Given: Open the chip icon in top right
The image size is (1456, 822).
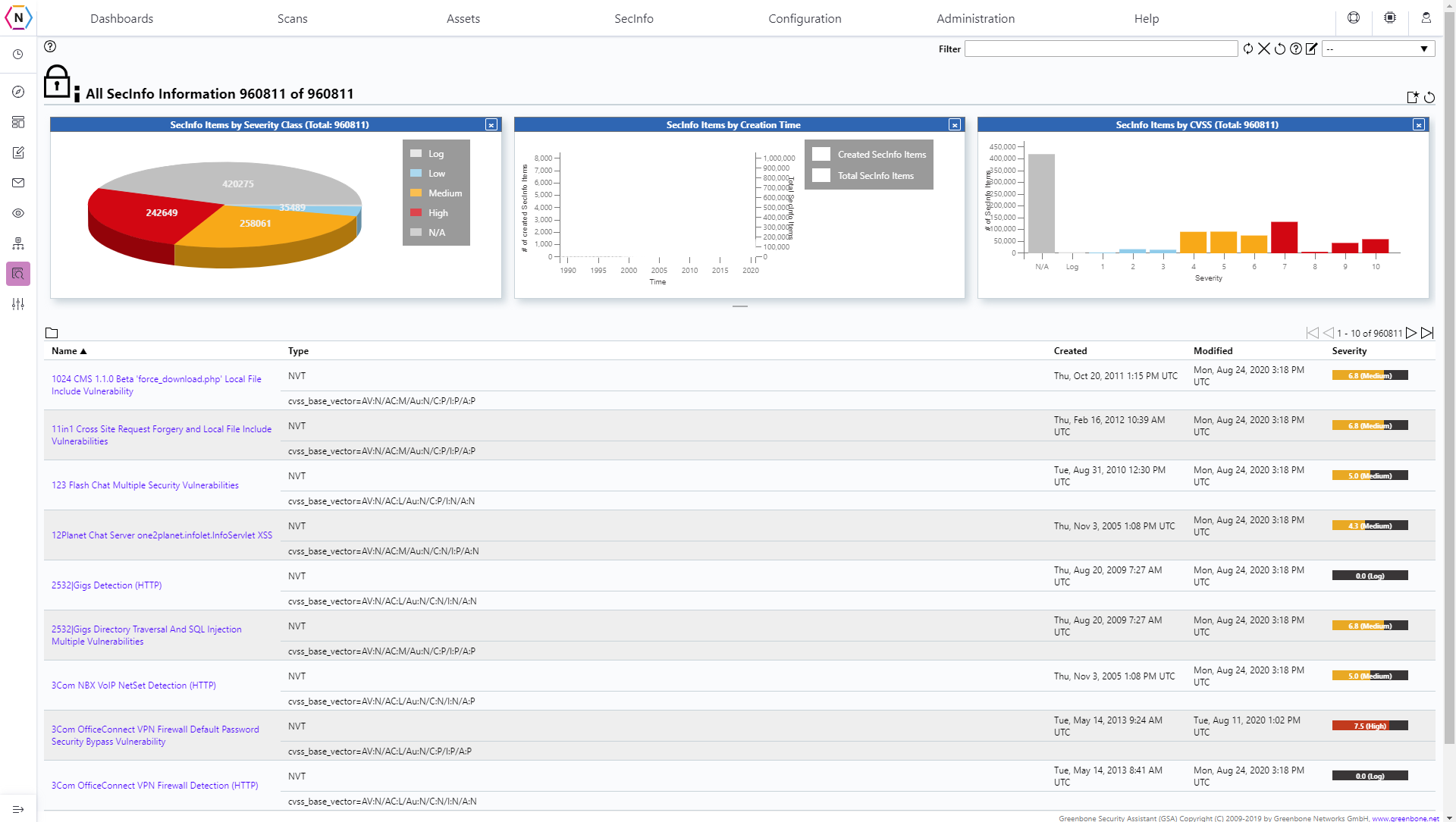Looking at the screenshot, I should click(x=1390, y=17).
